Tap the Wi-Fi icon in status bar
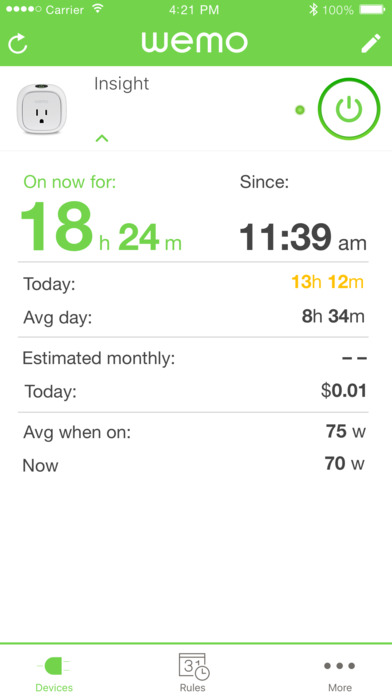 [x=98, y=9]
